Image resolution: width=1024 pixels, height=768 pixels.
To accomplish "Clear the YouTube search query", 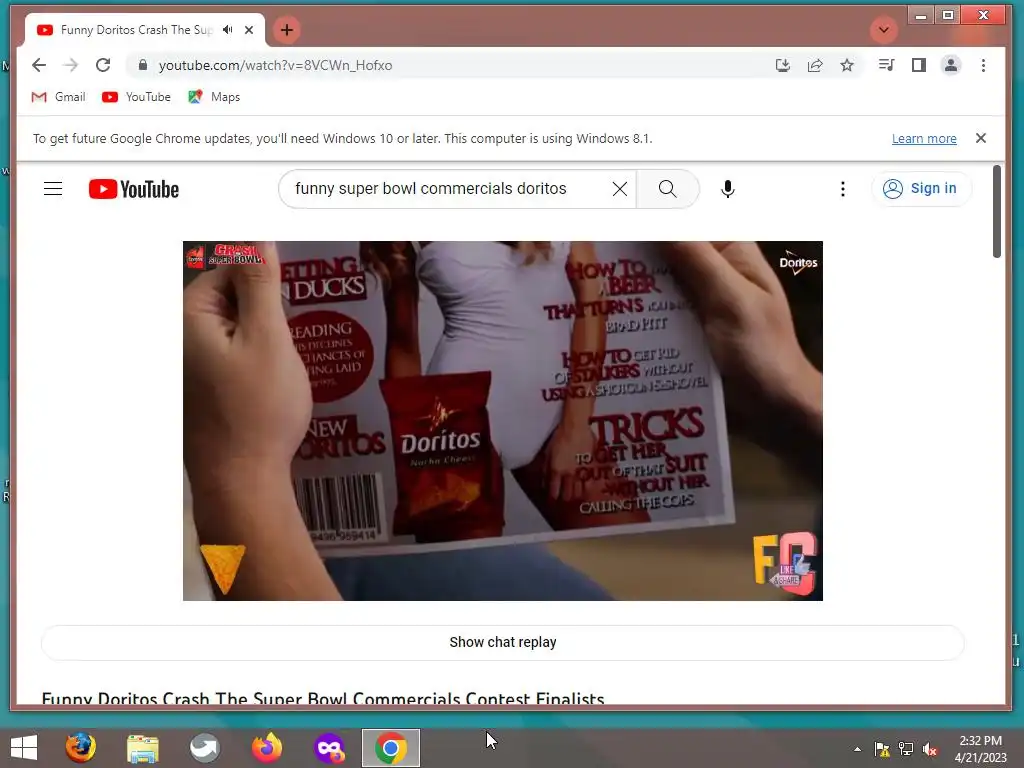I will click(620, 189).
